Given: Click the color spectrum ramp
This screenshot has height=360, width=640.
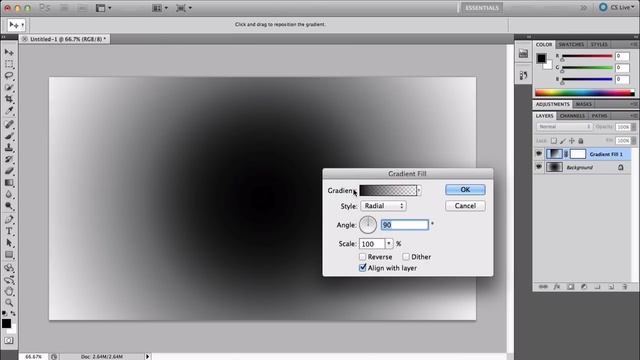Looking at the screenshot, I should (585, 93).
